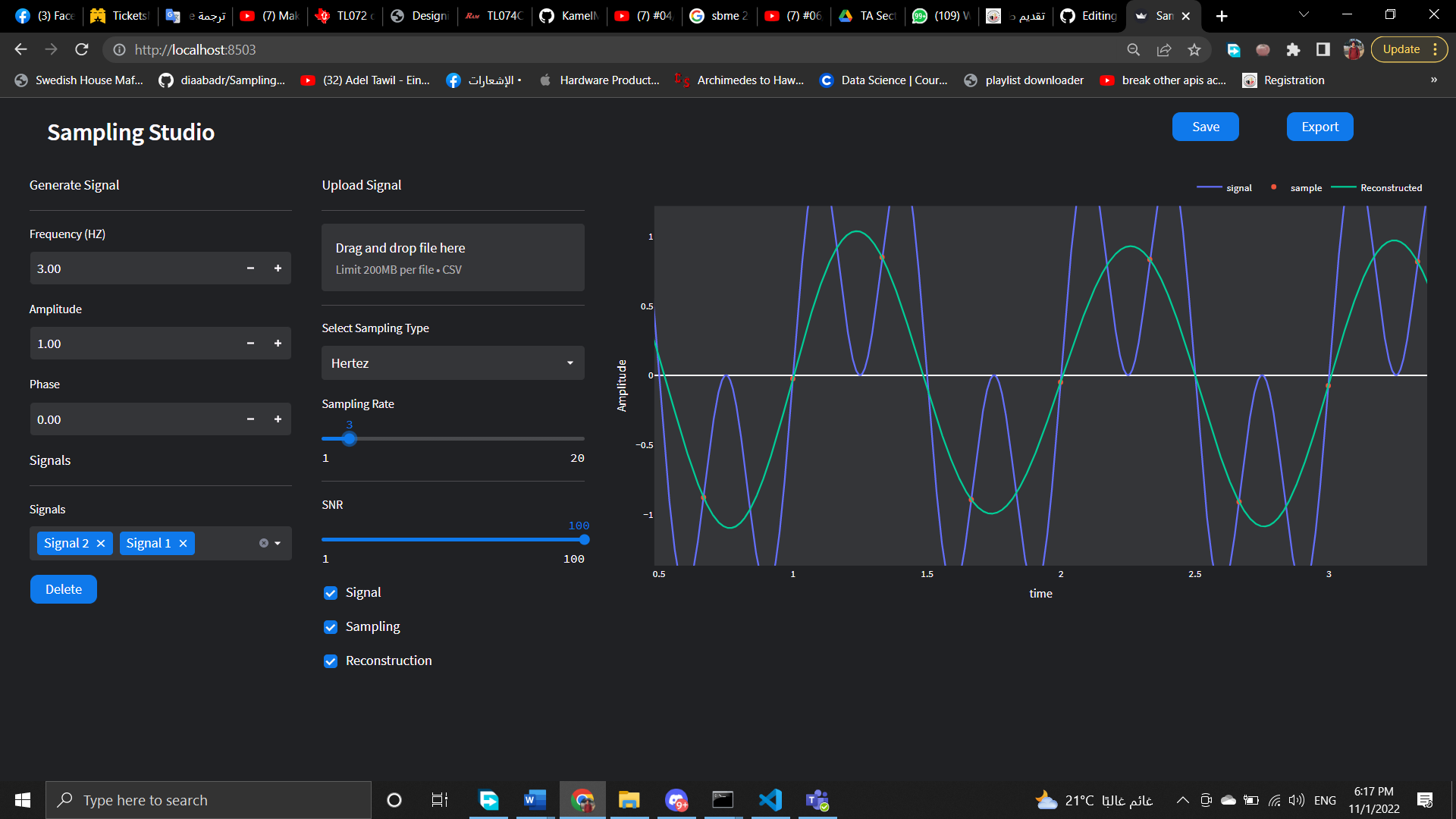Reload the page with the refresh icon
This screenshot has width=1456, height=819.
(82, 49)
